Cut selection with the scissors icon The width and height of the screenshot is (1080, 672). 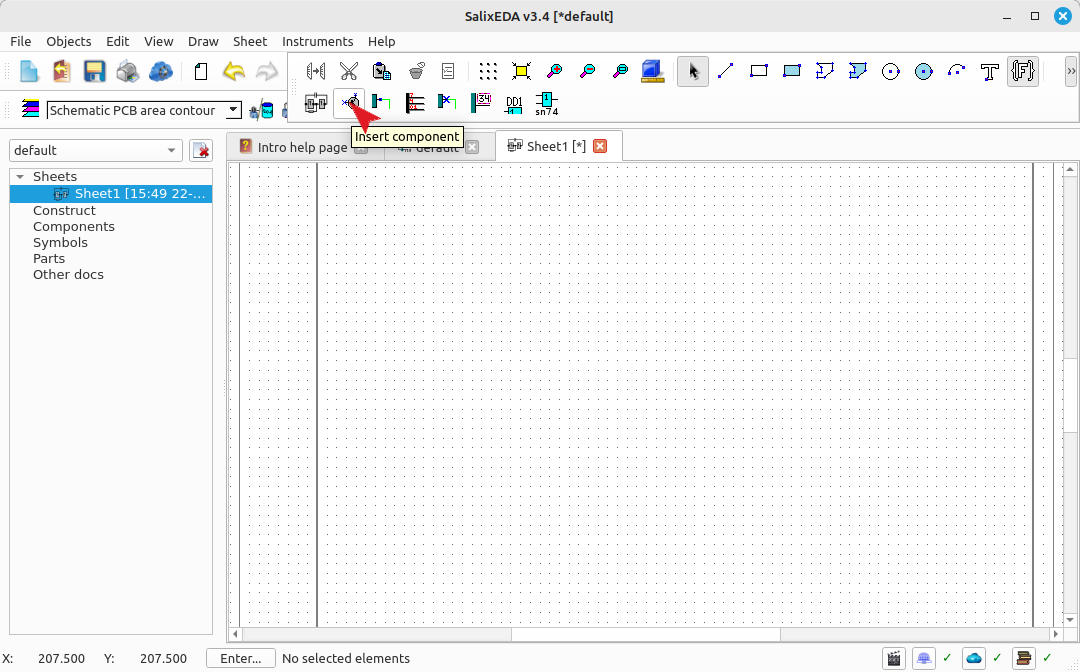pyautogui.click(x=349, y=71)
